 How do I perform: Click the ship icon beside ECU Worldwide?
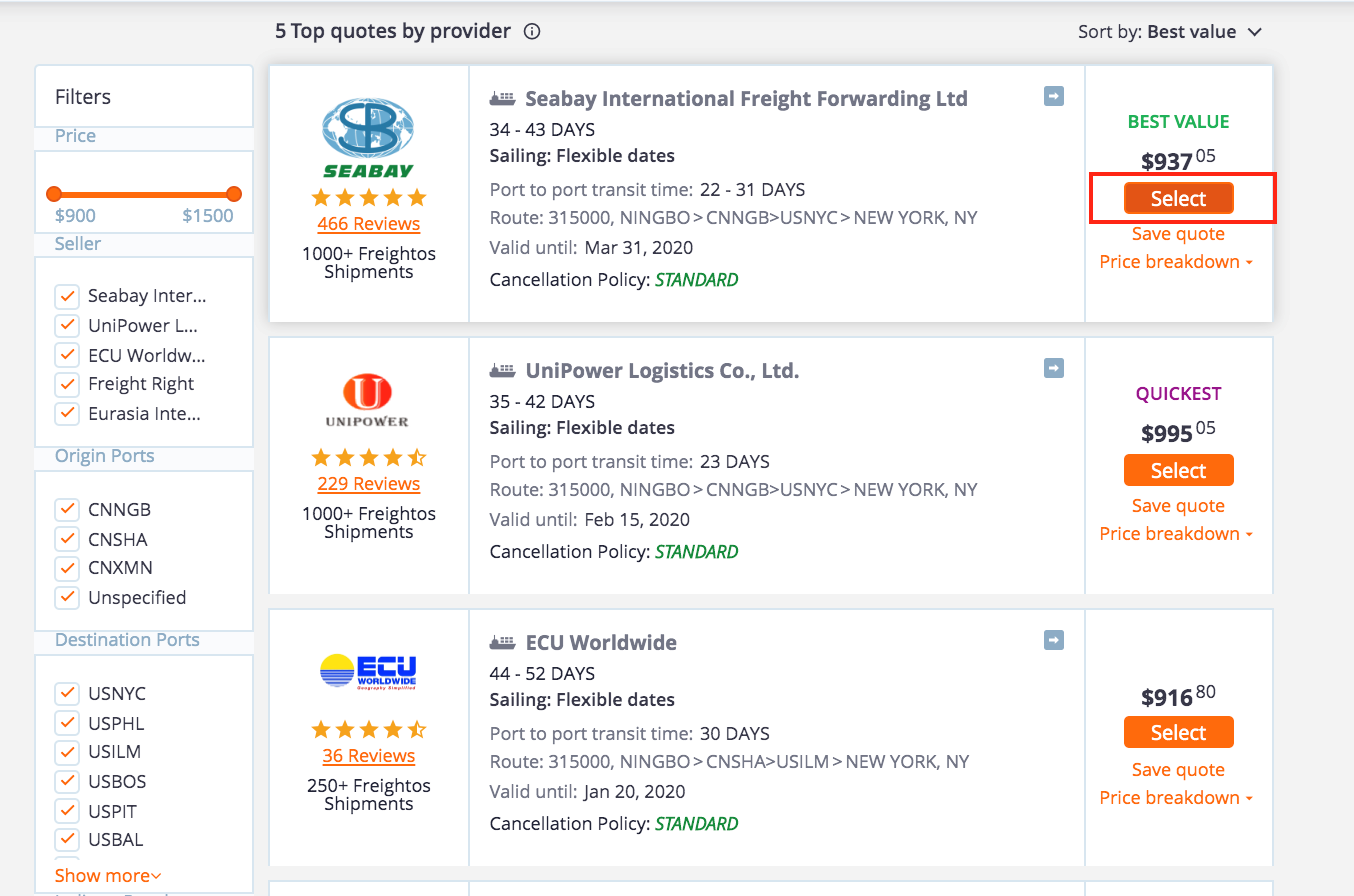[x=503, y=643]
